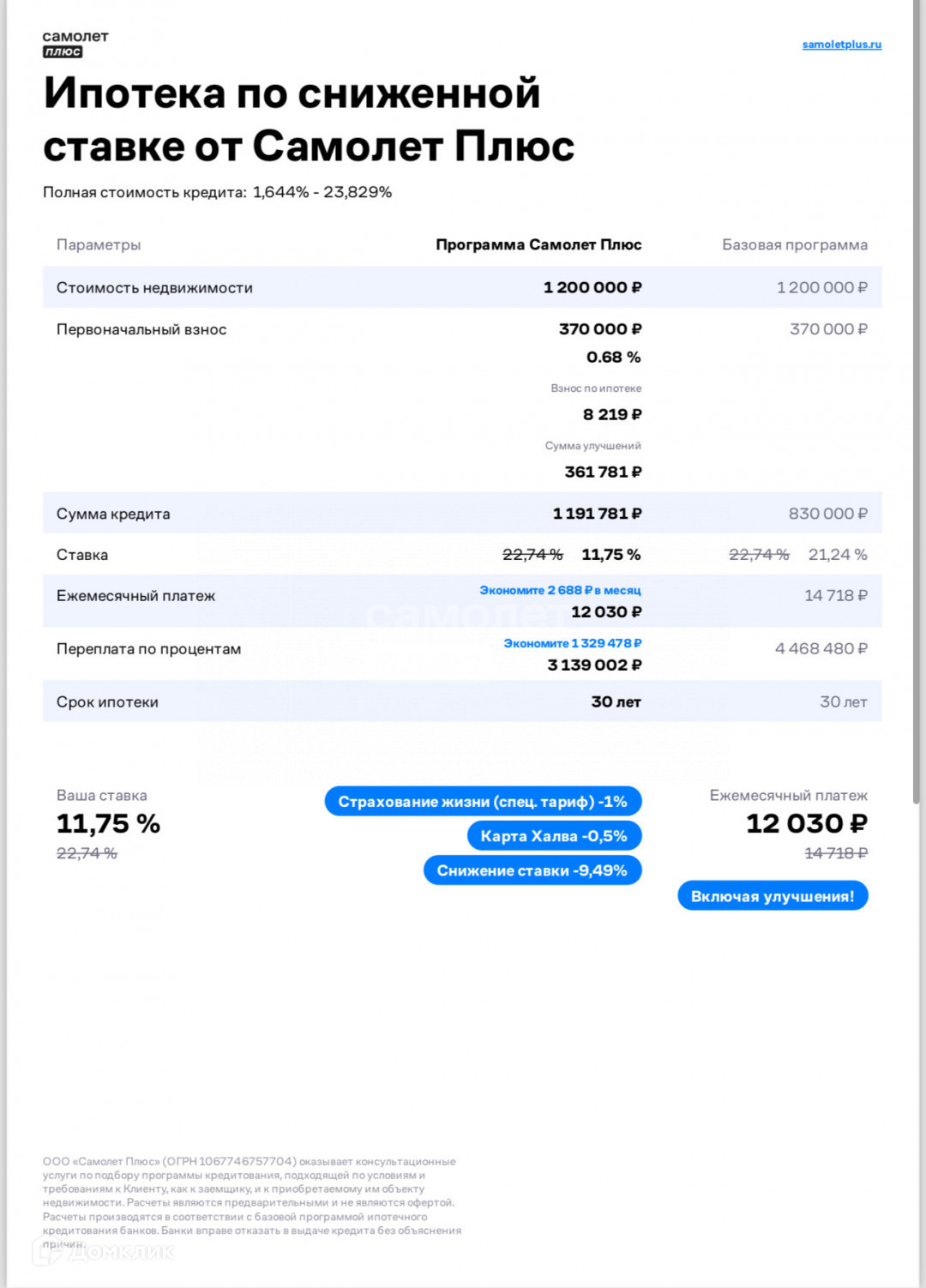This screenshot has width=926, height=1288.
Task: Click the 'Параметры' column header
Action: click(x=99, y=245)
